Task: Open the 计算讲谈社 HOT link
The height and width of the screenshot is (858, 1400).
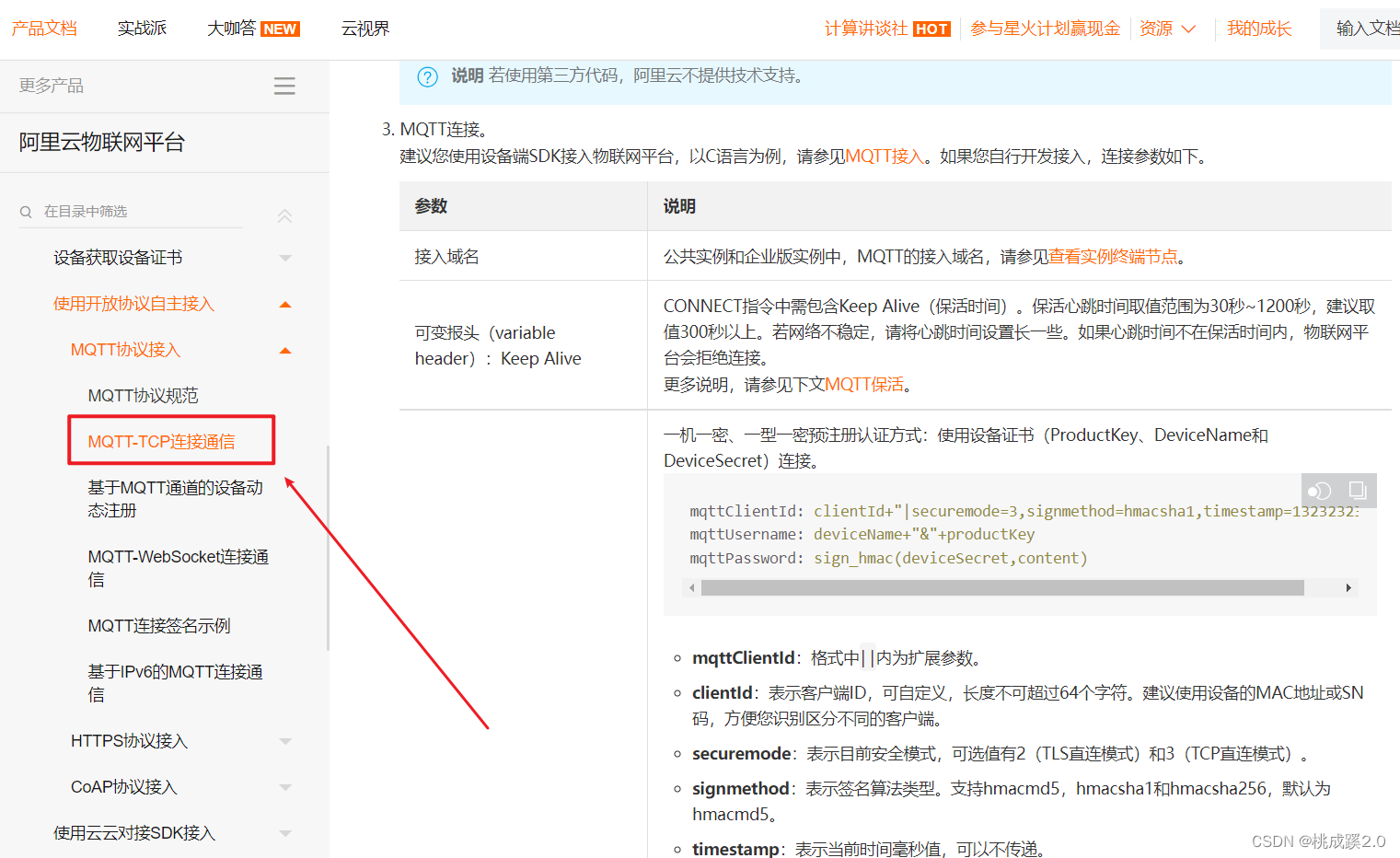Action: click(887, 29)
